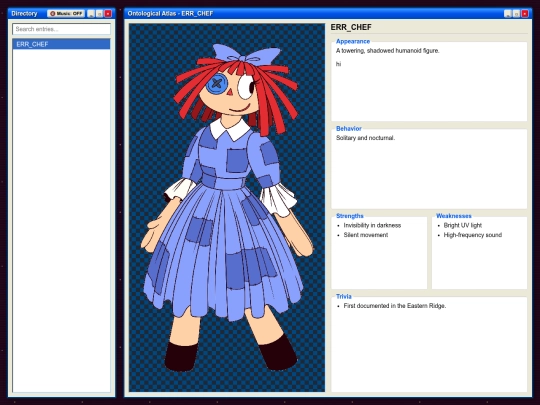The height and width of the screenshot is (405, 540).
Task: Click the Weaknesses section label
Action: 454,216
